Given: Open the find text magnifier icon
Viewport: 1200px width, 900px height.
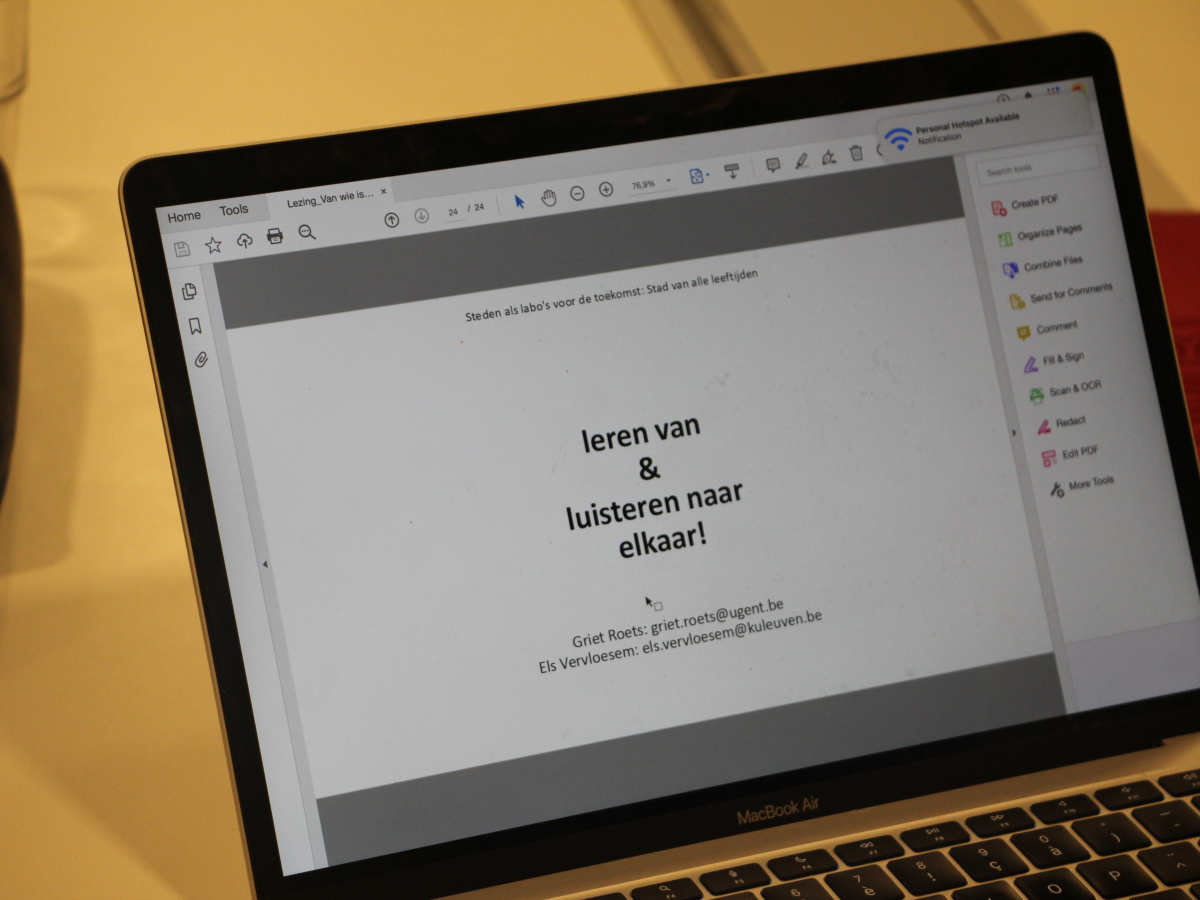Looking at the screenshot, I should (x=307, y=233).
